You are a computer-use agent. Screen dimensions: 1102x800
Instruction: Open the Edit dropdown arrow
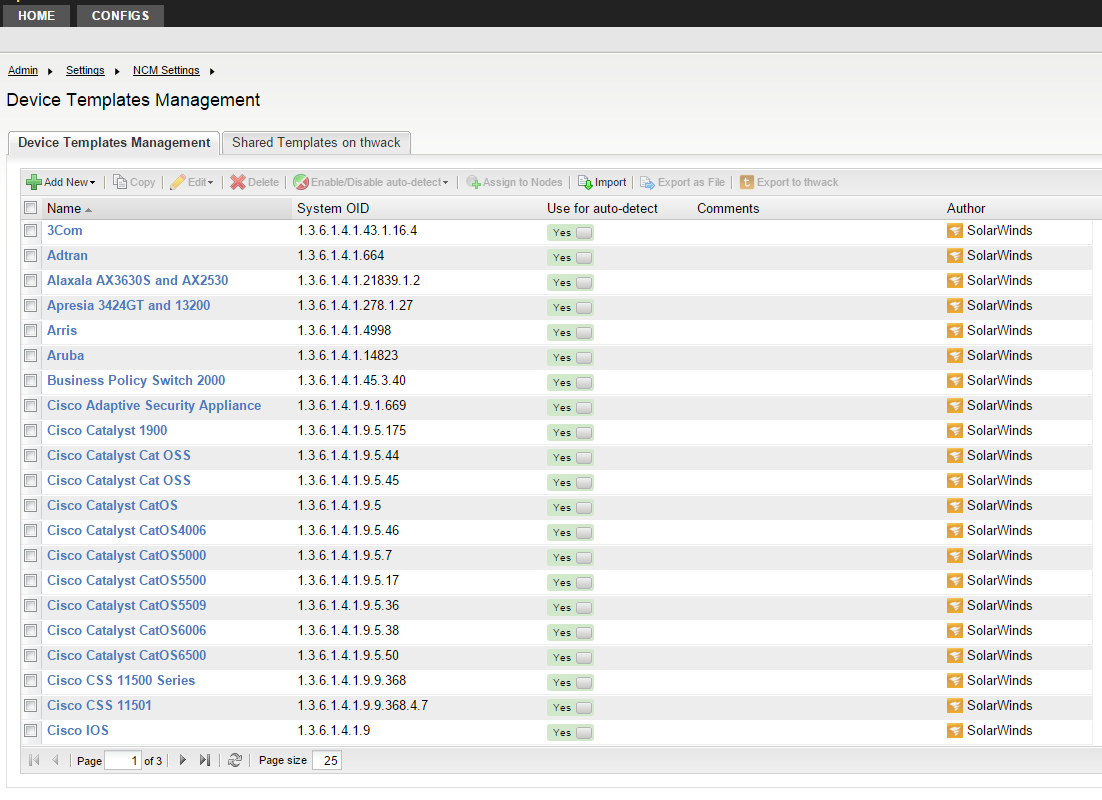point(210,183)
